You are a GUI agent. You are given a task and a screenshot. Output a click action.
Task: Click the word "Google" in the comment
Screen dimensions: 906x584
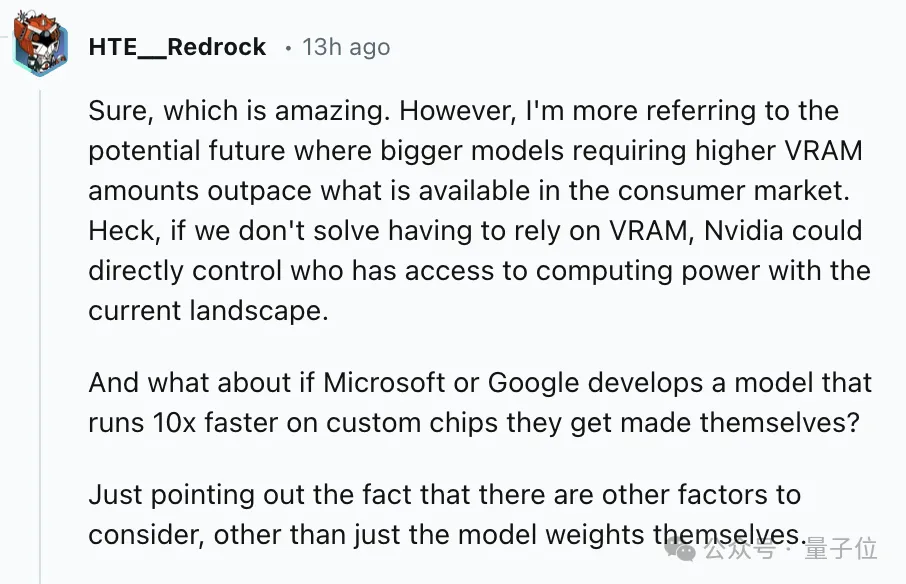(x=536, y=382)
